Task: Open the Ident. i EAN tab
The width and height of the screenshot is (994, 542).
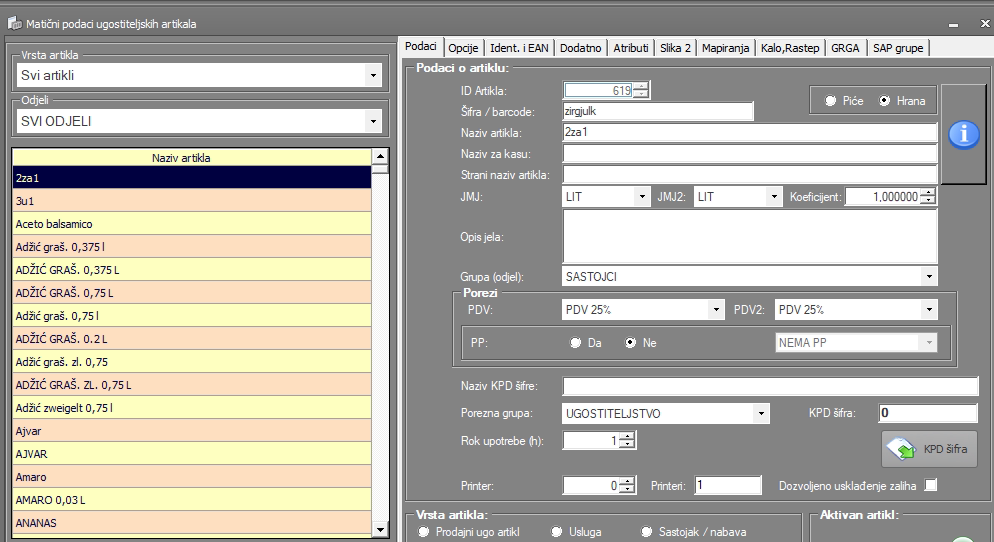Action: tap(519, 48)
